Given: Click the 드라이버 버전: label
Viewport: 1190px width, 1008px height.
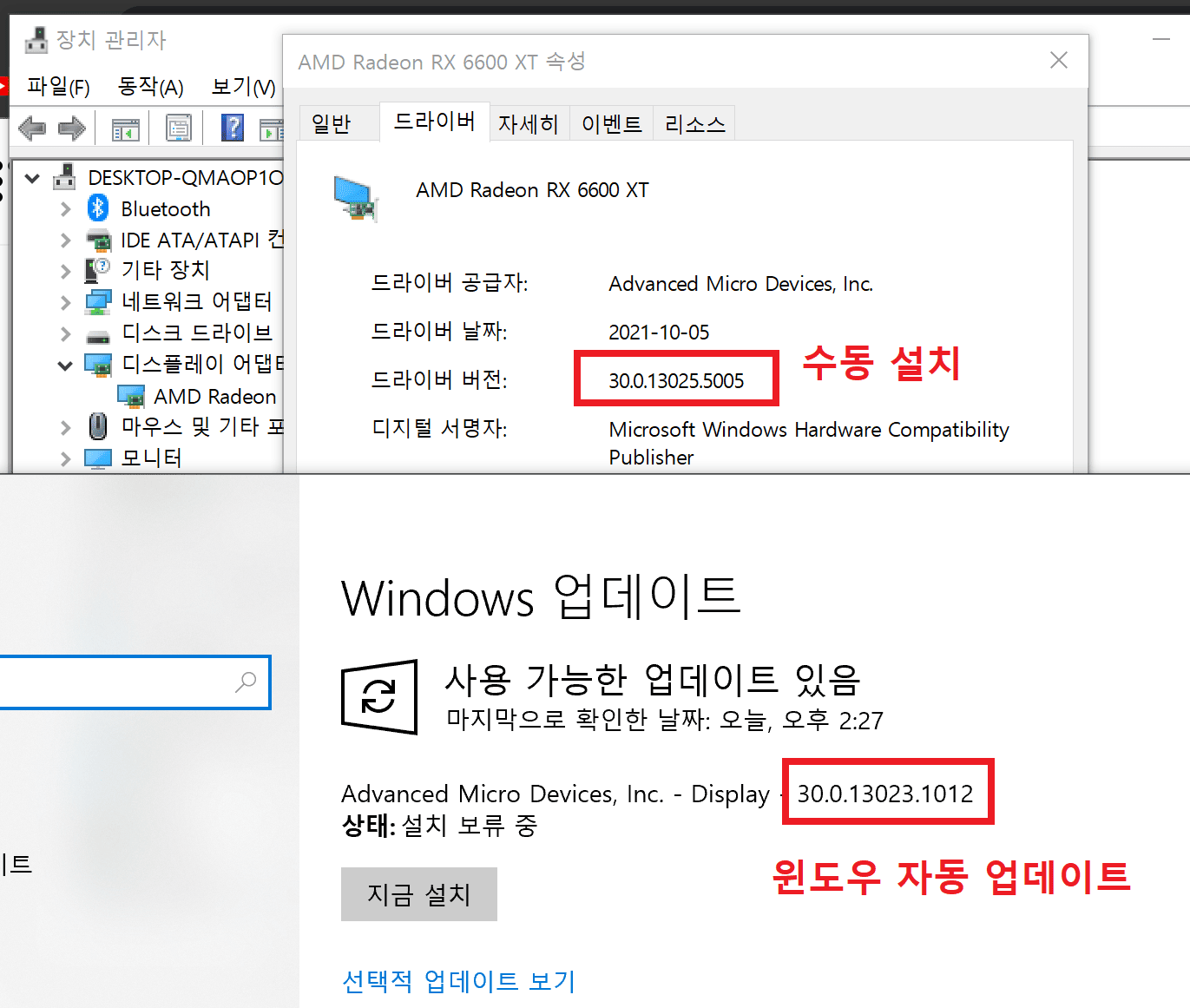Looking at the screenshot, I should point(439,379).
